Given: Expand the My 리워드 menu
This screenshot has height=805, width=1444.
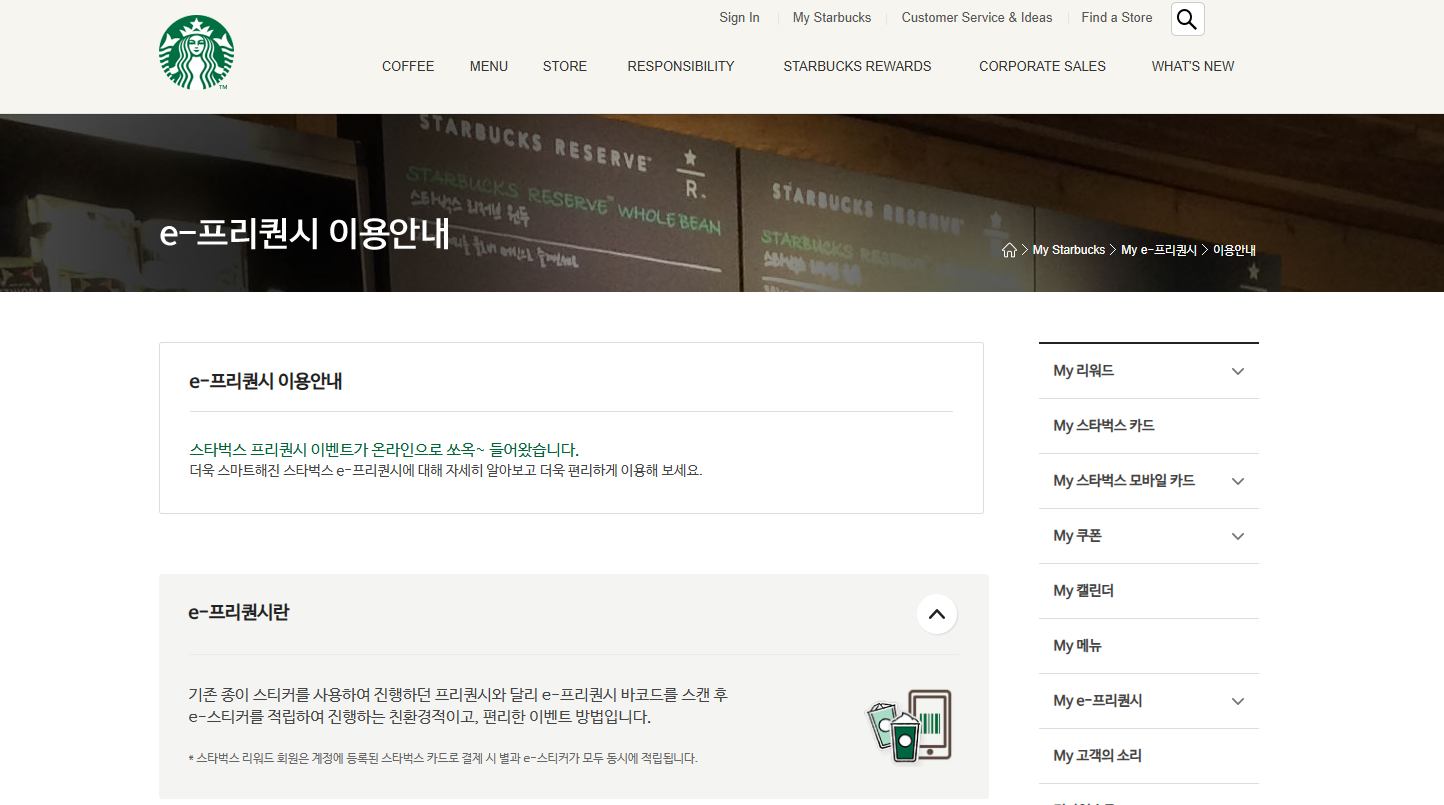Looking at the screenshot, I should point(1237,370).
